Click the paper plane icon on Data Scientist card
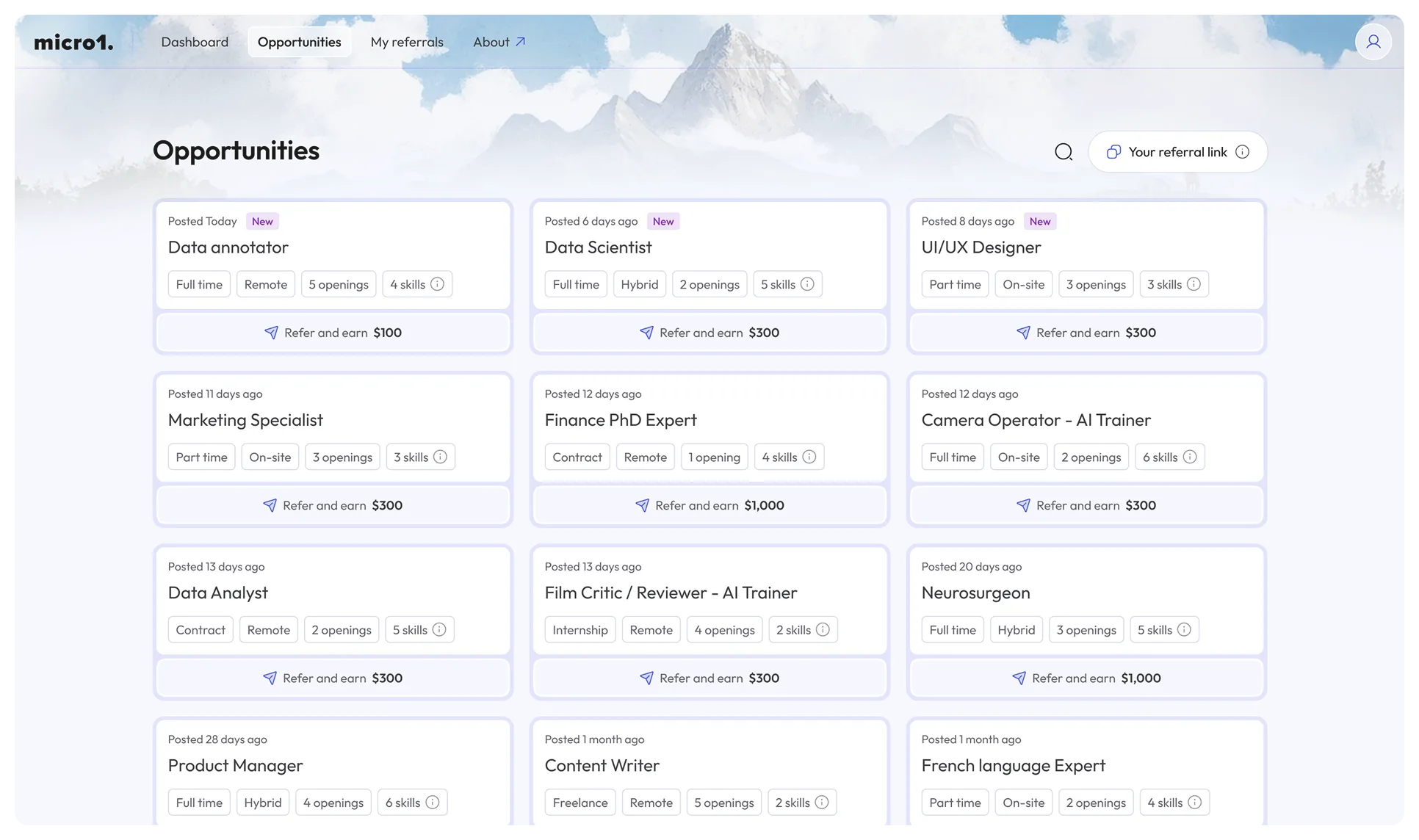Viewport: 1419px width, 840px height. coord(646,333)
